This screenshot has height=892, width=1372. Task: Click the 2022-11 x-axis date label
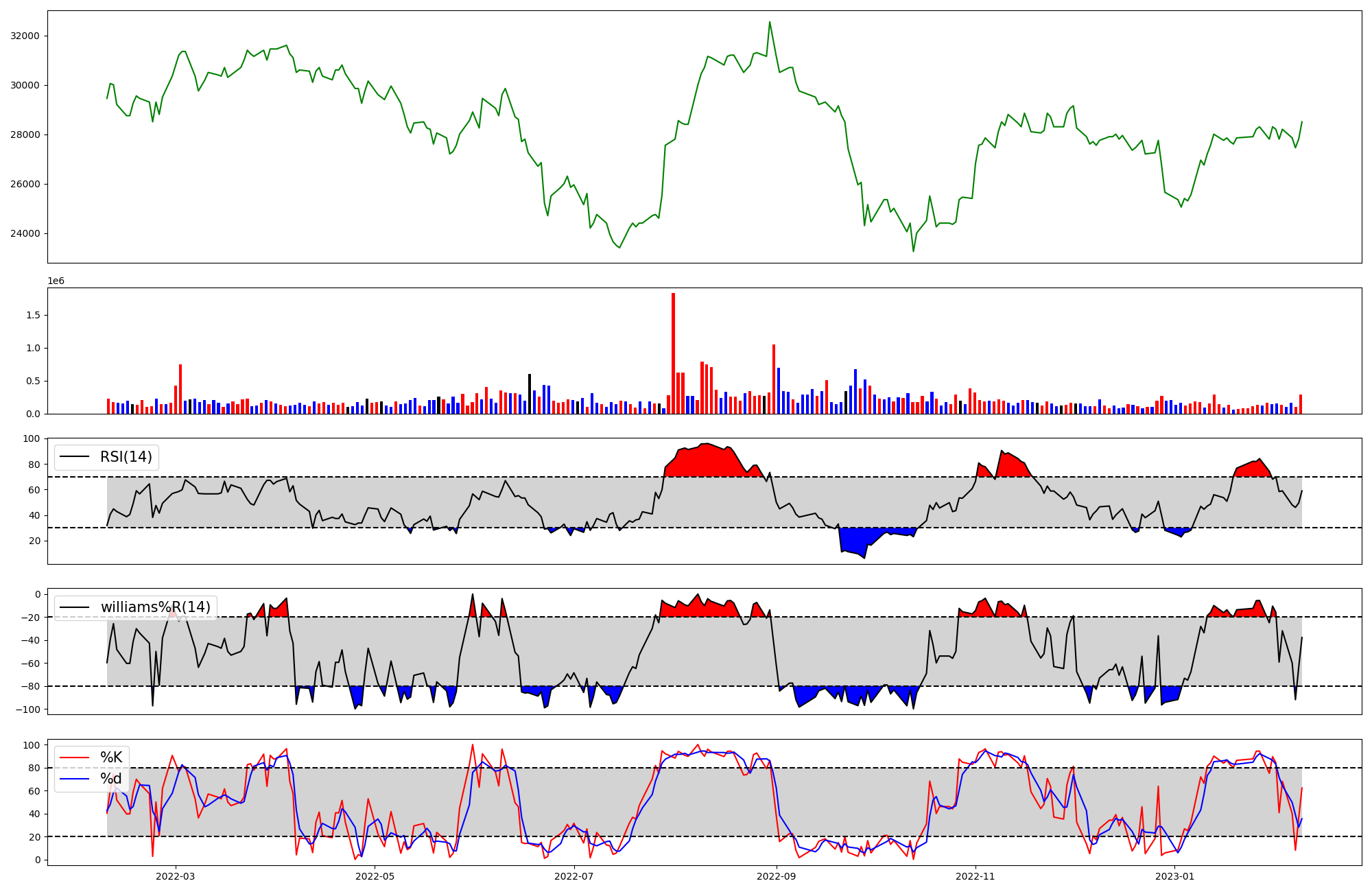pos(975,876)
